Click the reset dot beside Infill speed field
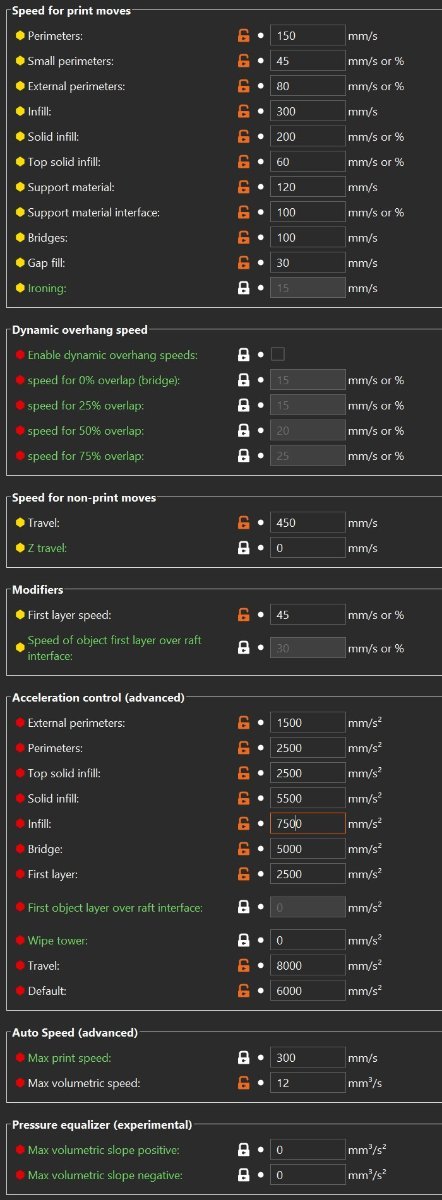 tap(261, 111)
